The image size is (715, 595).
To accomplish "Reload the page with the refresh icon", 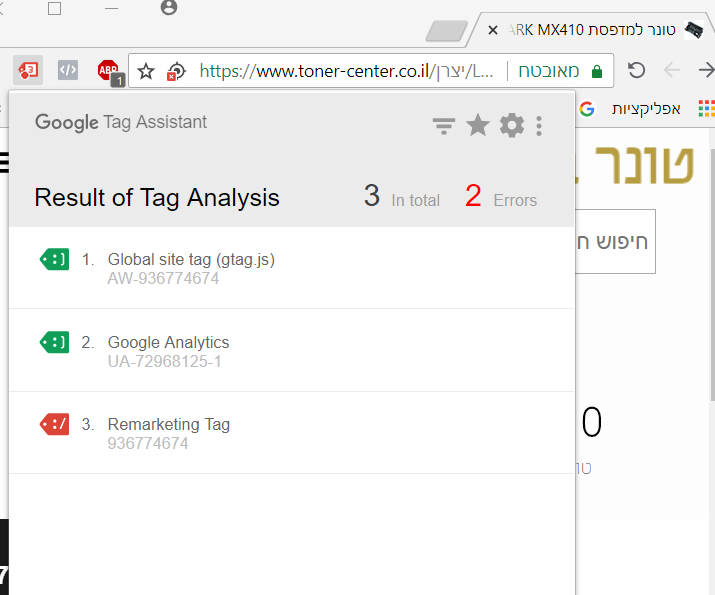I will (x=636, y=70).
